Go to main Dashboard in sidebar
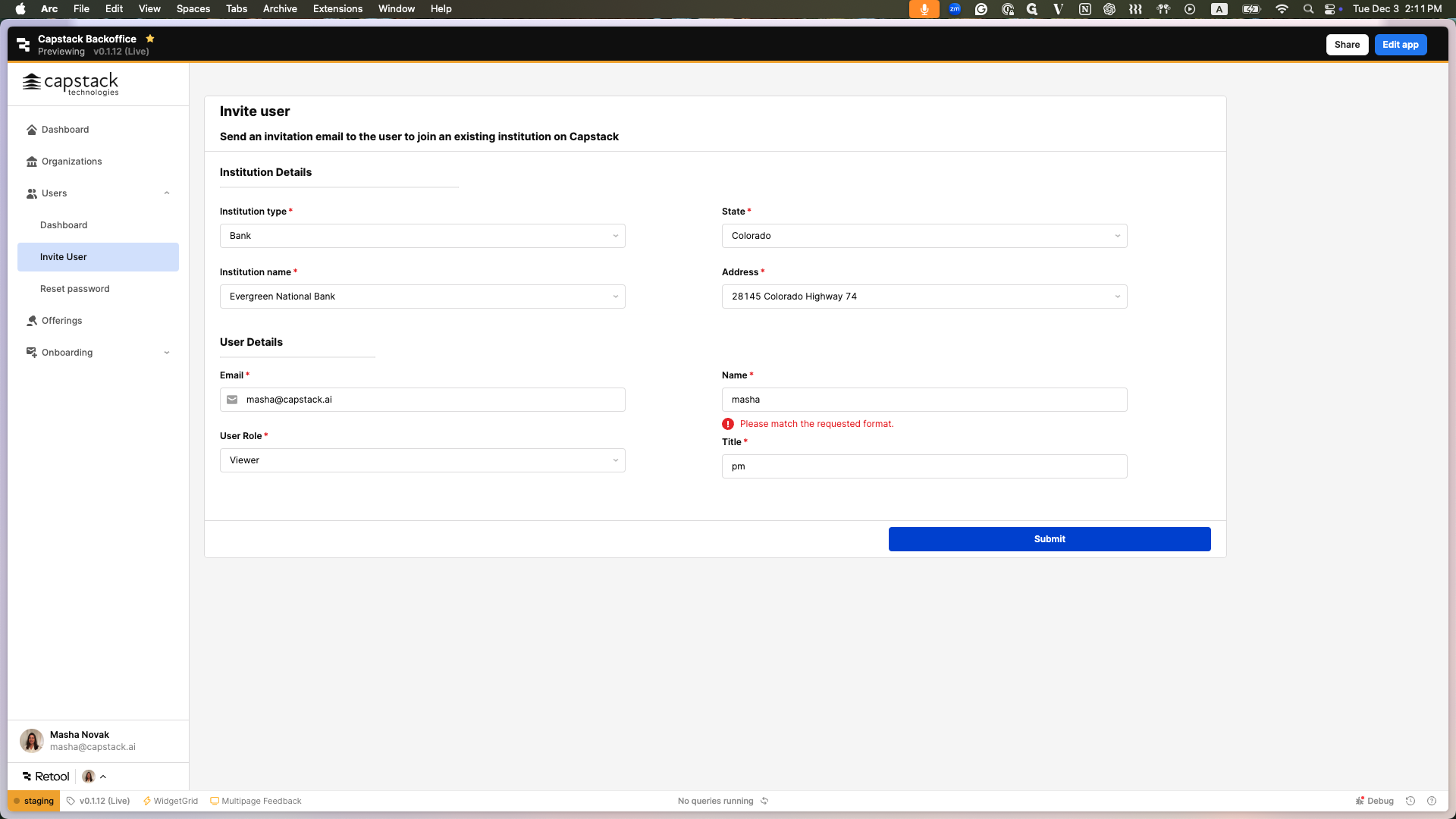 (98, 130)
